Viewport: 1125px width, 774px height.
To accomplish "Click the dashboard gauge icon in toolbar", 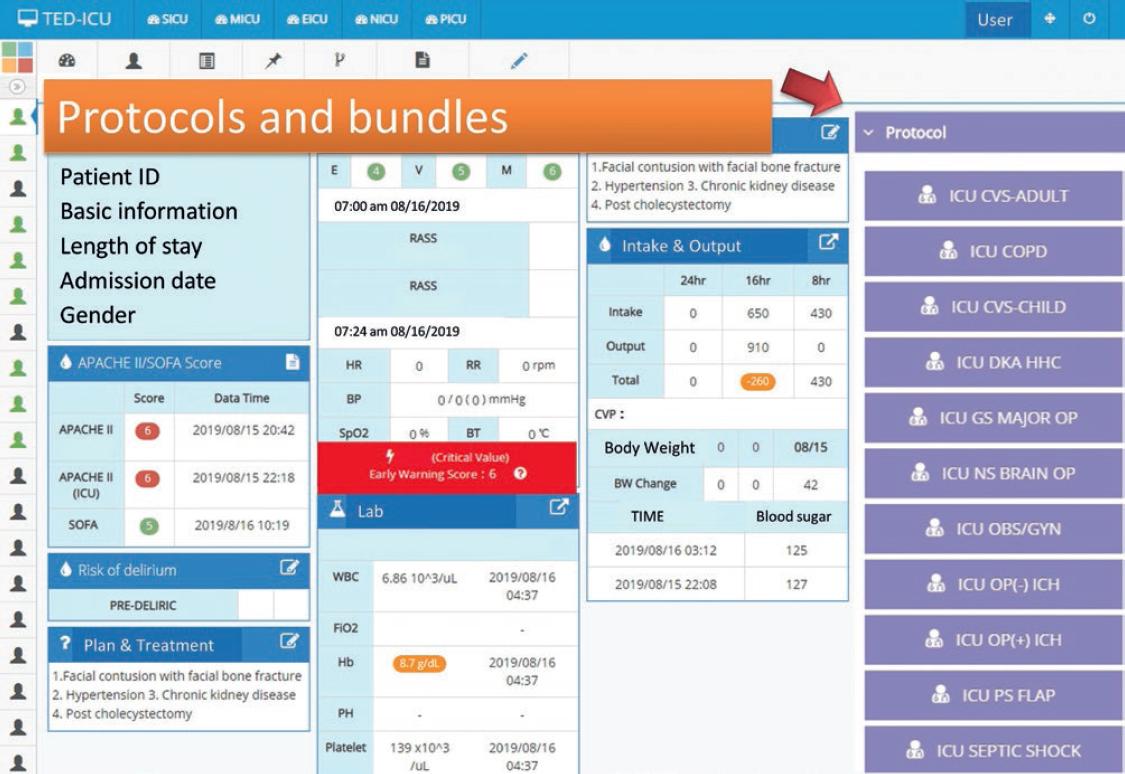I will pyautogui.click(x=67, y=60).
